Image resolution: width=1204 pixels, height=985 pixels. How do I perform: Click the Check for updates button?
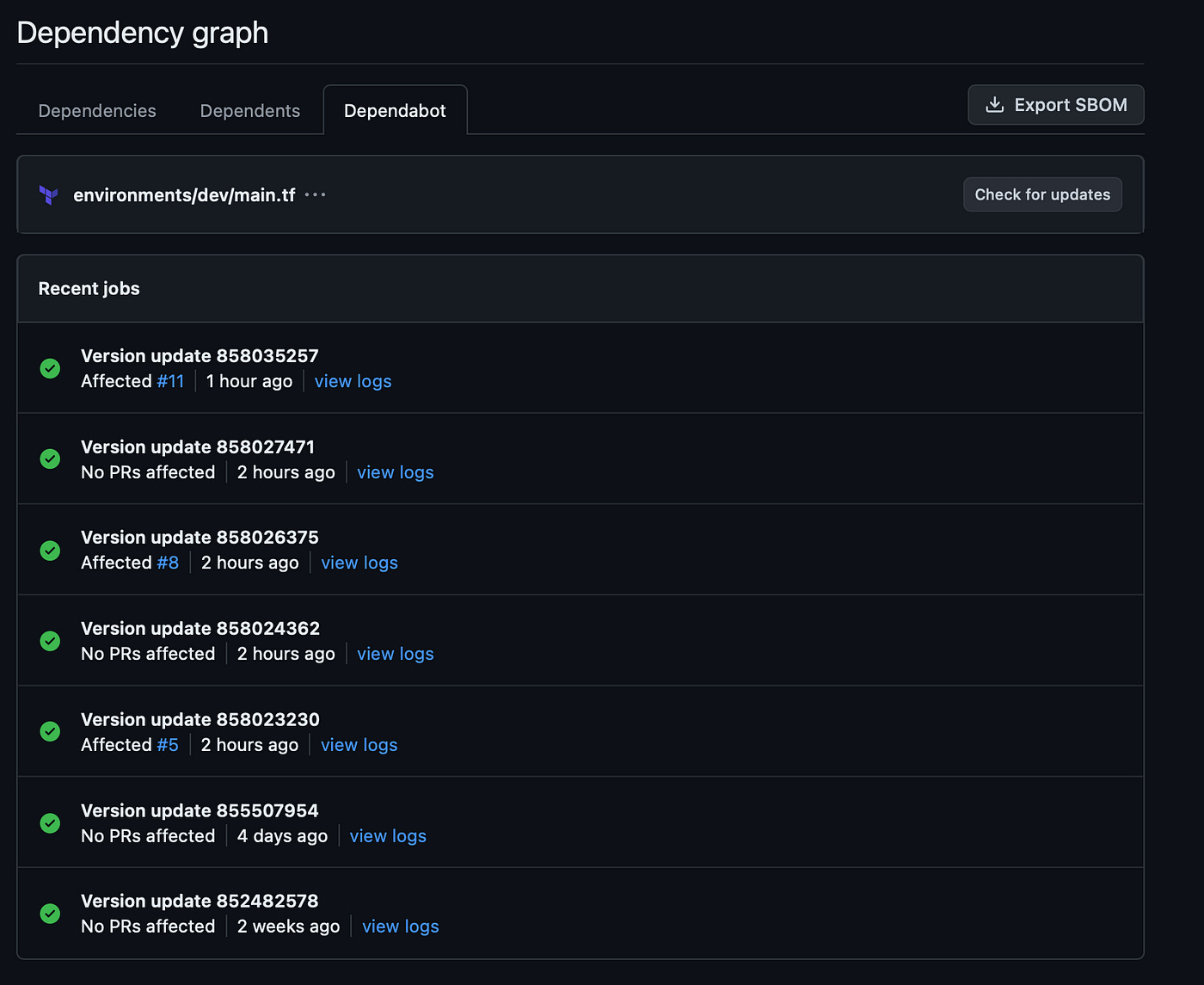[1042, 194]
